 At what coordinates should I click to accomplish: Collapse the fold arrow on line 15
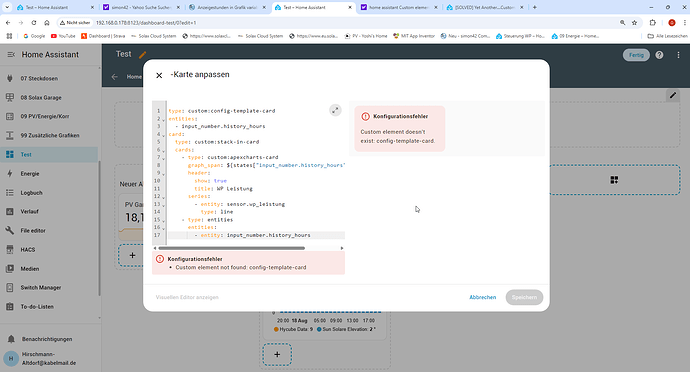click(164, 221)
